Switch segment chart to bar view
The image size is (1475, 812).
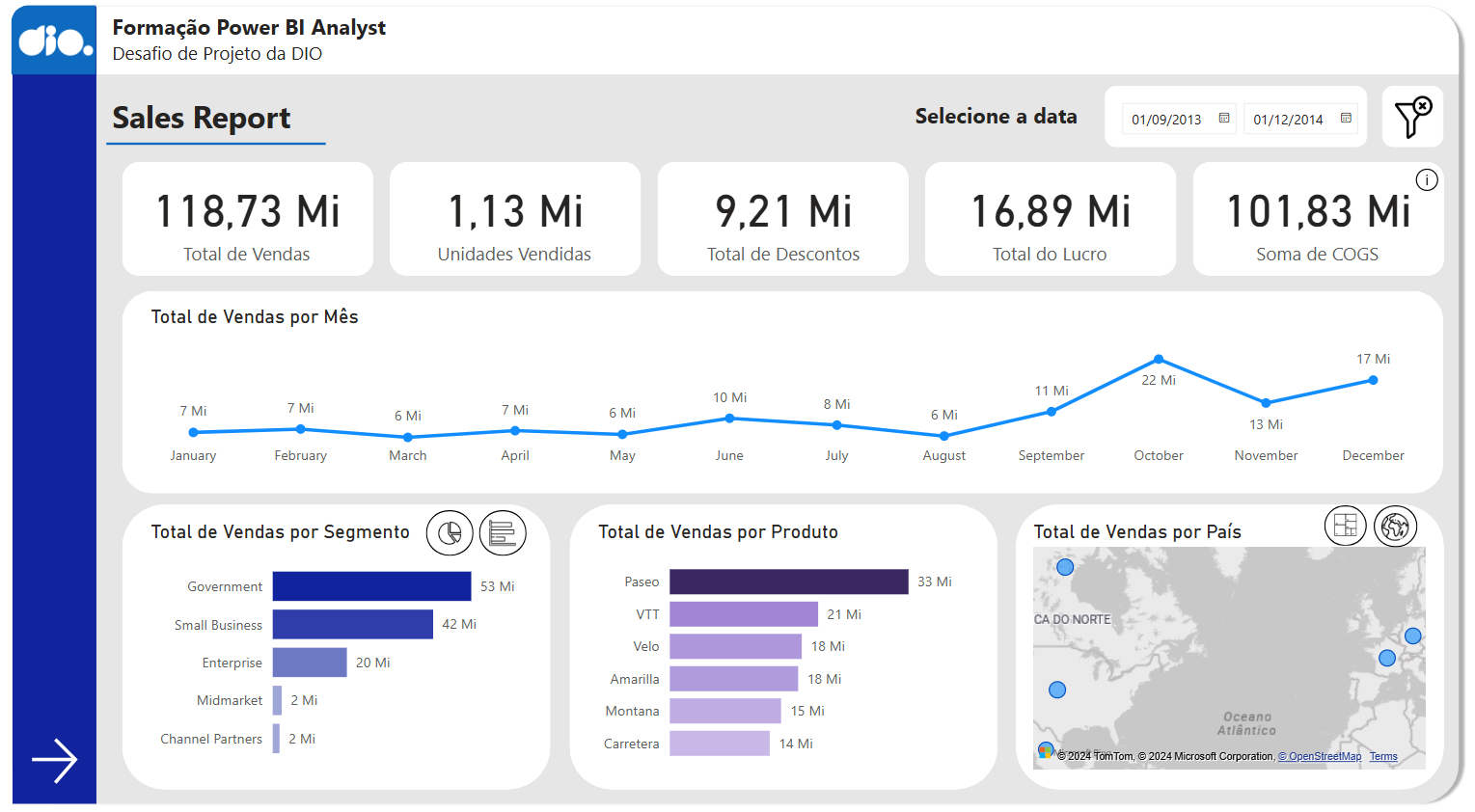click(x=503, y=532)
